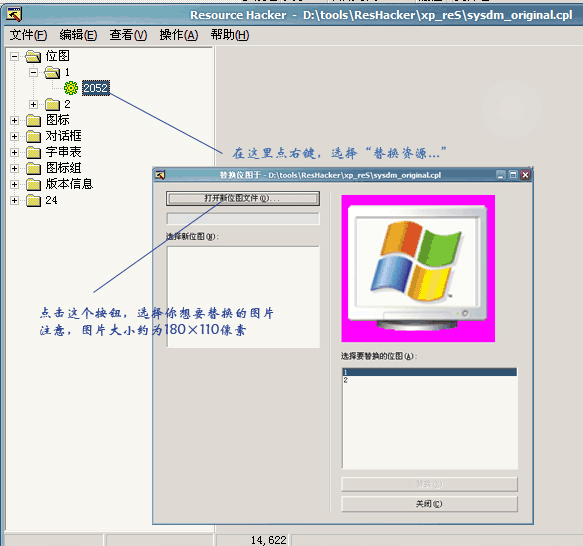Select the 2052 resource entry

coord(96,88)
